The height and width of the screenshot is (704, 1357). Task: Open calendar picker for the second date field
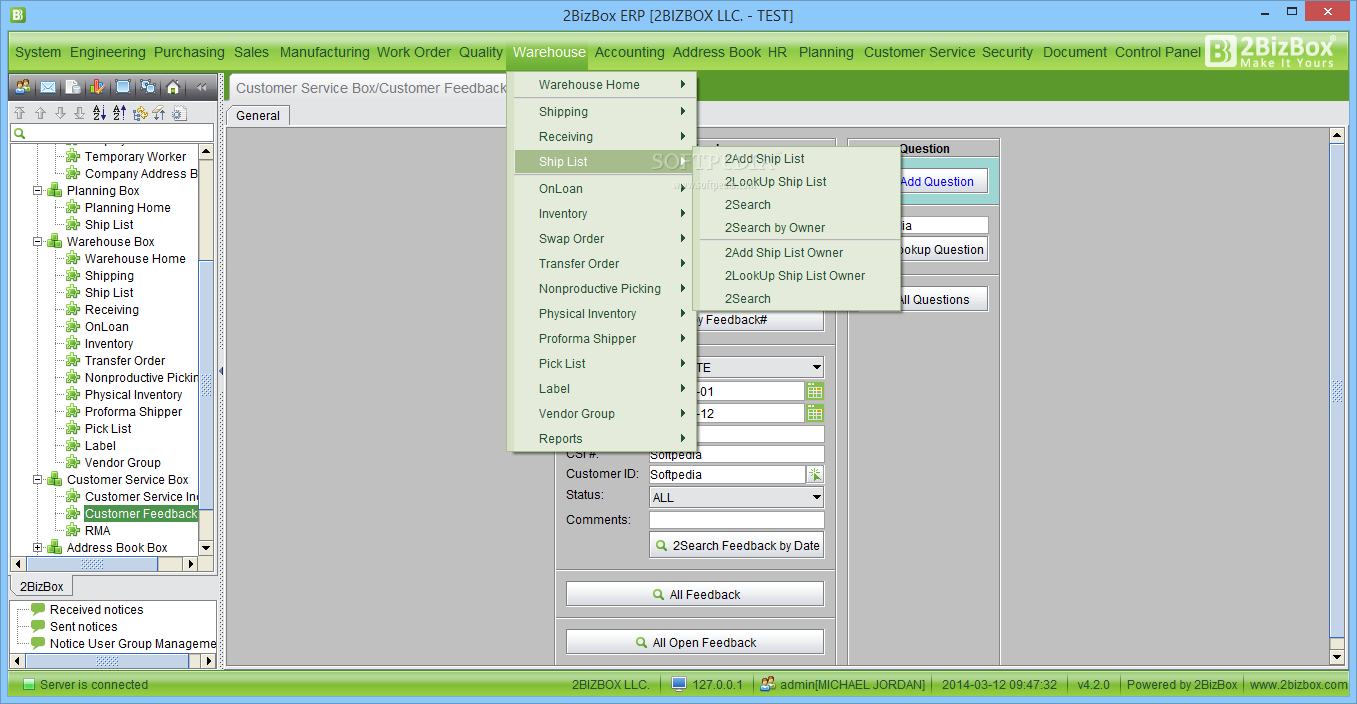pos(815,413)
